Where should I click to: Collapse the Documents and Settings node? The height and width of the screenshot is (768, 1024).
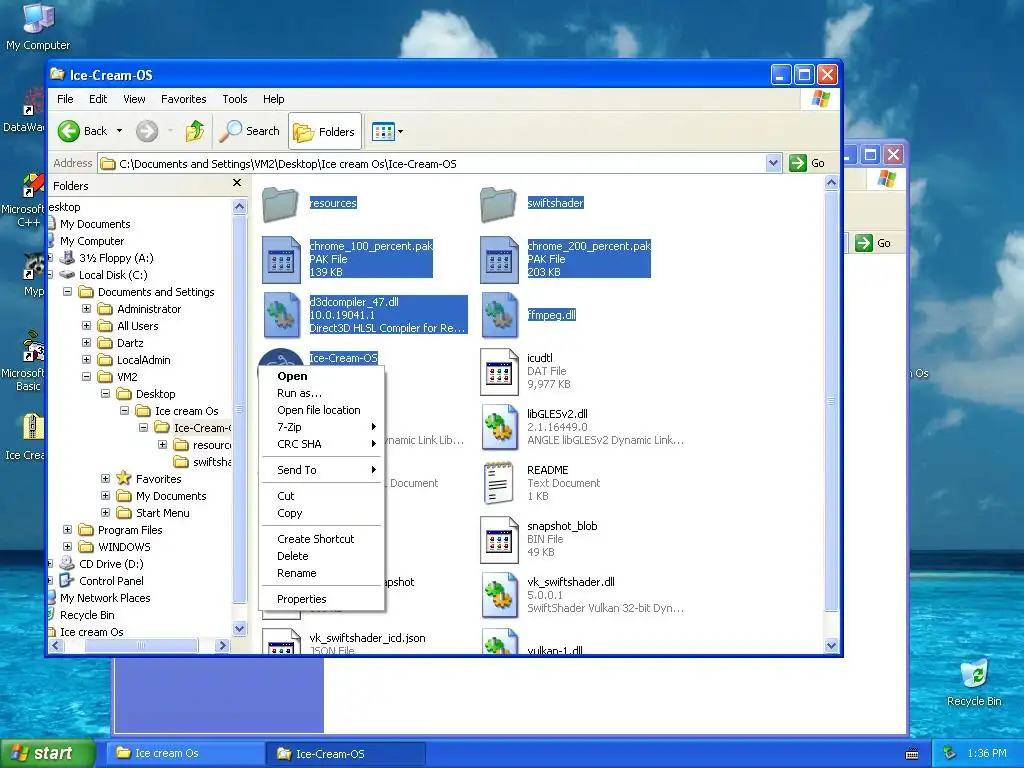(67, 292)
